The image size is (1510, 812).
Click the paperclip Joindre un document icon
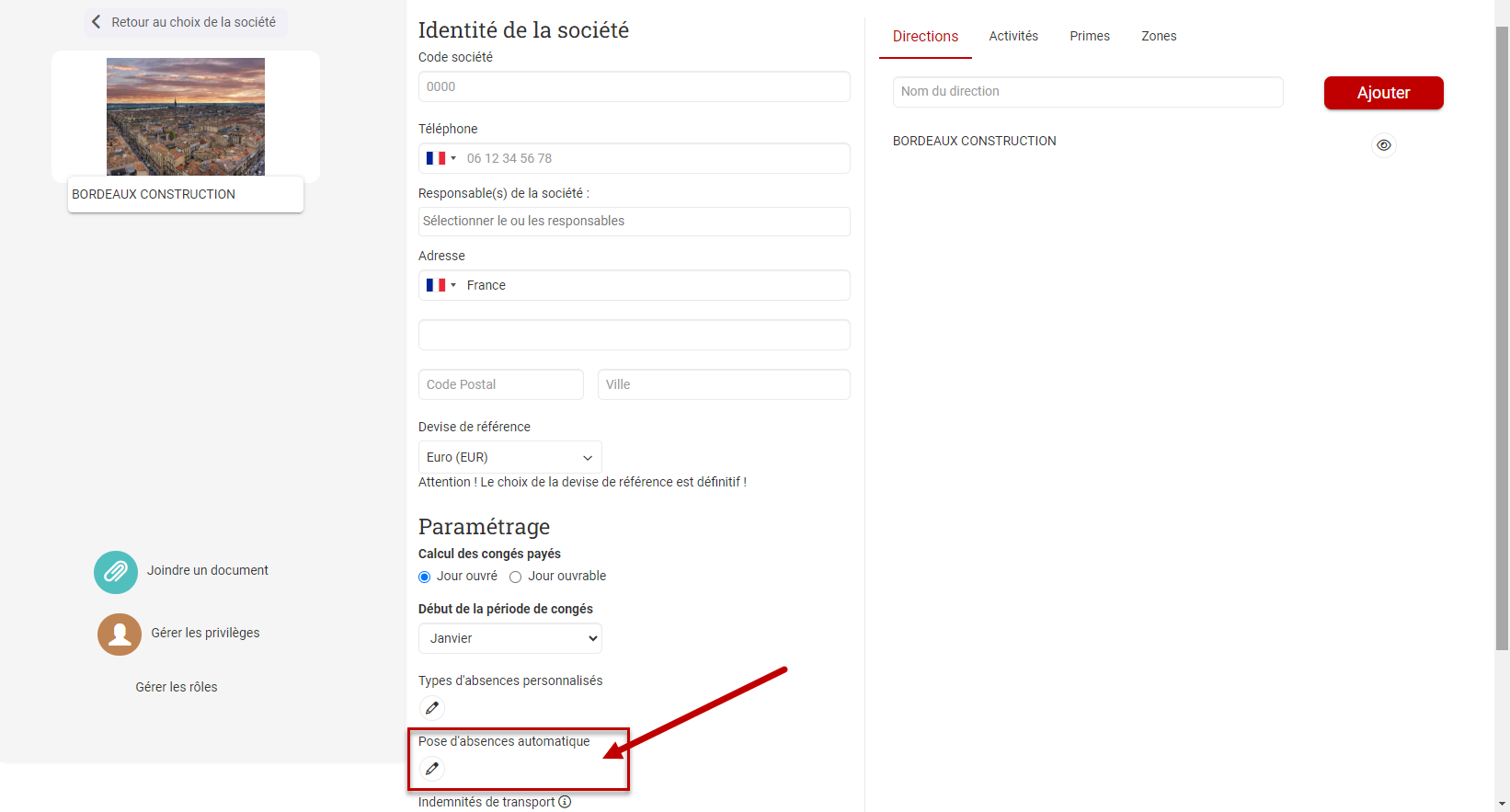click(x=116, y=572)
